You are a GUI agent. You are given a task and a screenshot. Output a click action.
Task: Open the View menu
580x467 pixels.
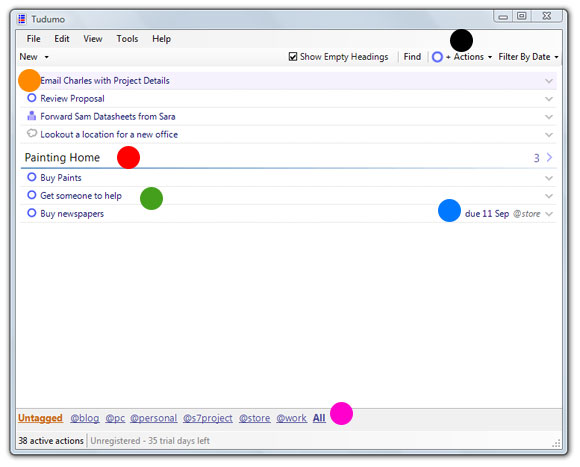coord(92,38)
